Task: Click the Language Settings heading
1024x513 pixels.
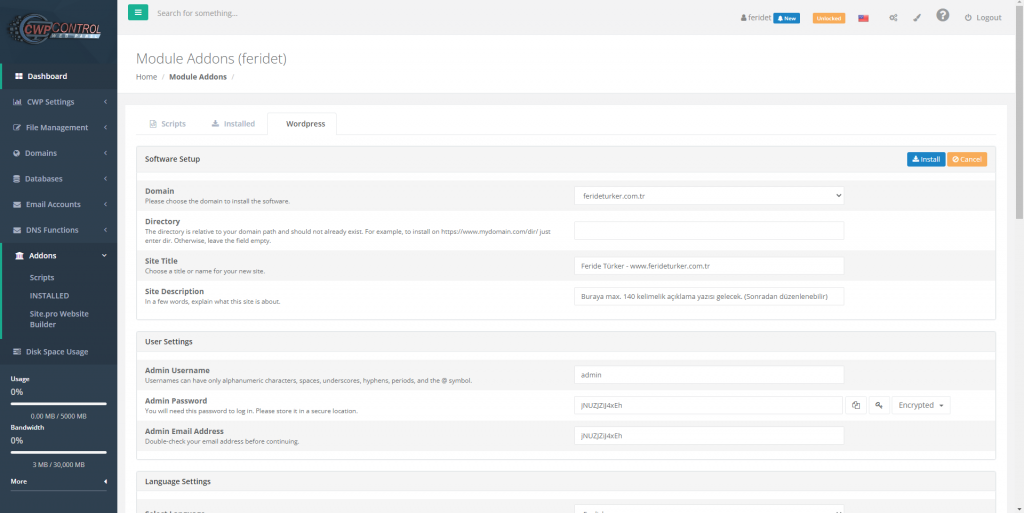Action: point(178,482)
